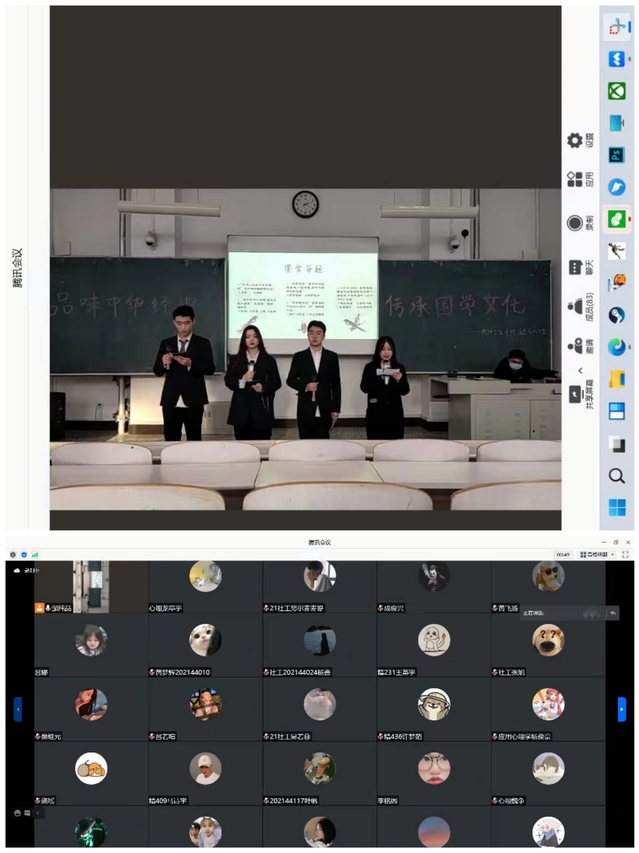Image resolution: width=639 pixels, height=853 pixels.
Task: Open Photoshop from the taskbar
Action: (617, 155)
